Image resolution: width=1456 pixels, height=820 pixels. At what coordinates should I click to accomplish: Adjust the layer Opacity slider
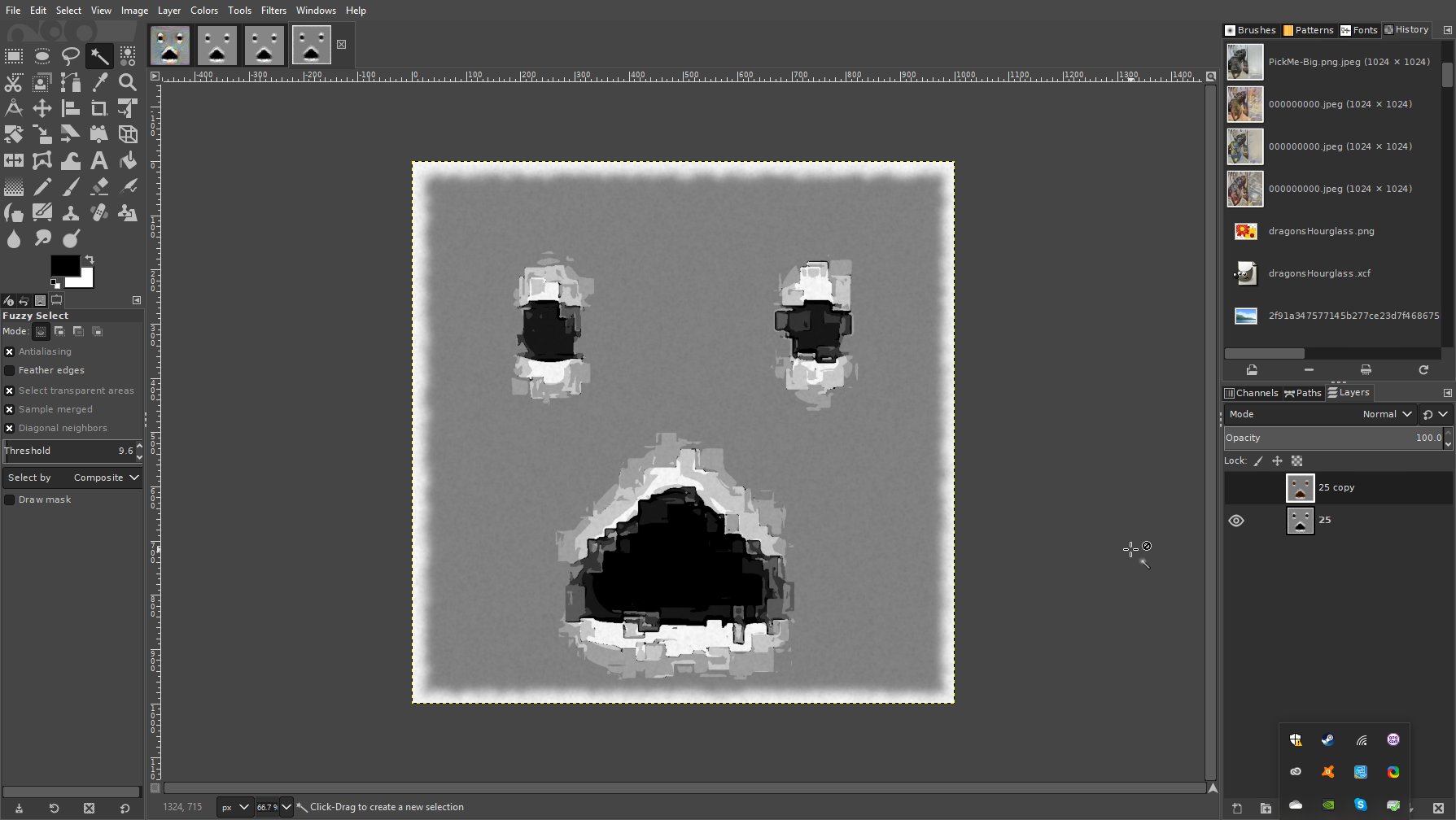tap(1334, 438)
